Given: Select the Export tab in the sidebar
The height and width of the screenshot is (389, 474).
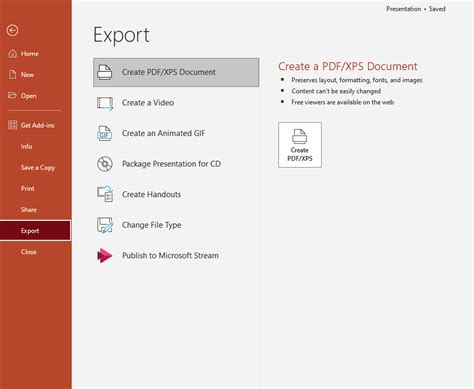Looking at the screenshot, I should pyautogui.click(x=35, y=230).
